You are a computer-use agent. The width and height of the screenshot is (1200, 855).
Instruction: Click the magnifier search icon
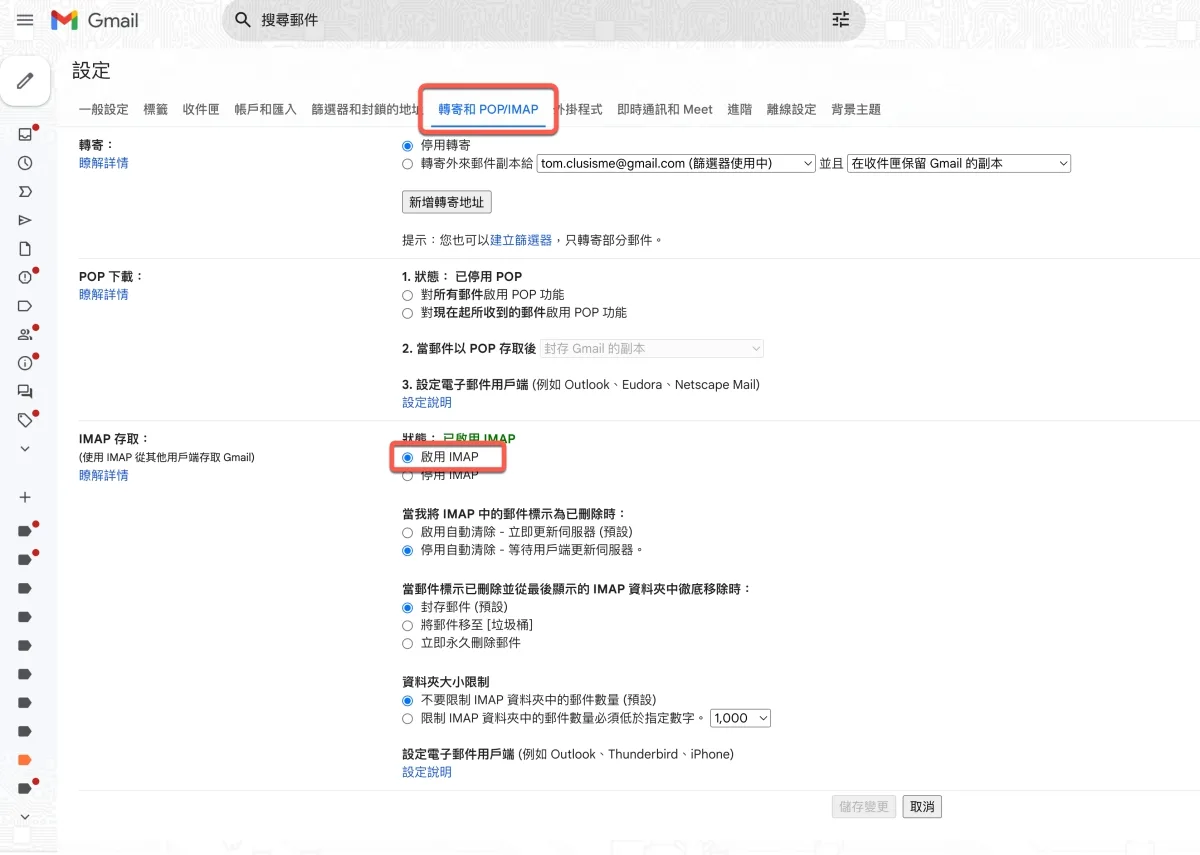(x=242, y=20)
